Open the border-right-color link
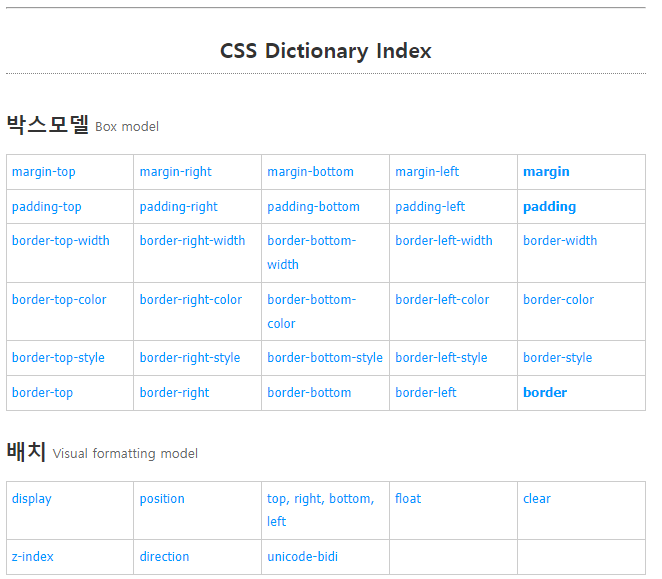 pos(190,300)
